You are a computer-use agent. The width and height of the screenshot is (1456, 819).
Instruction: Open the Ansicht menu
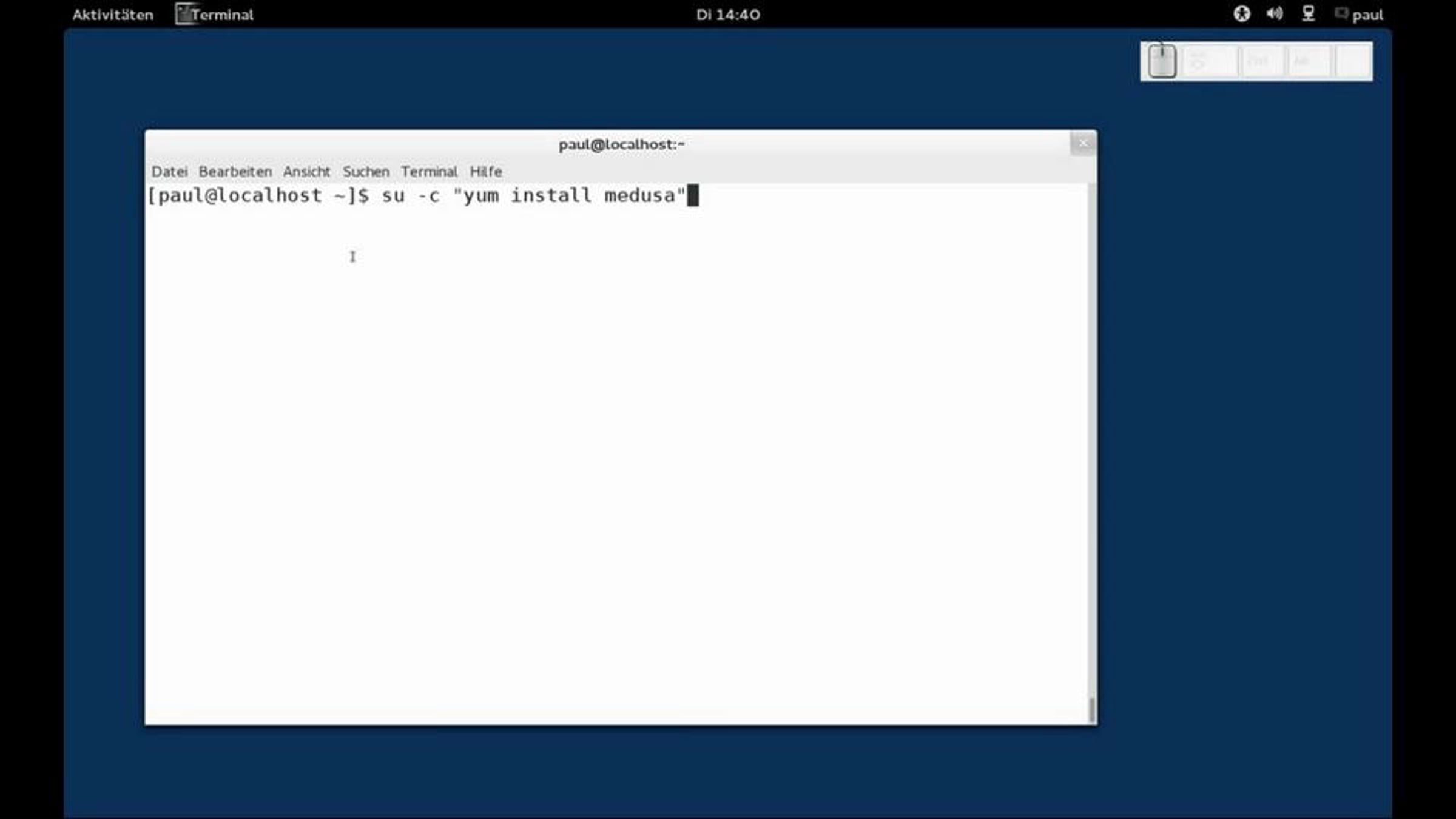[306, 172]
